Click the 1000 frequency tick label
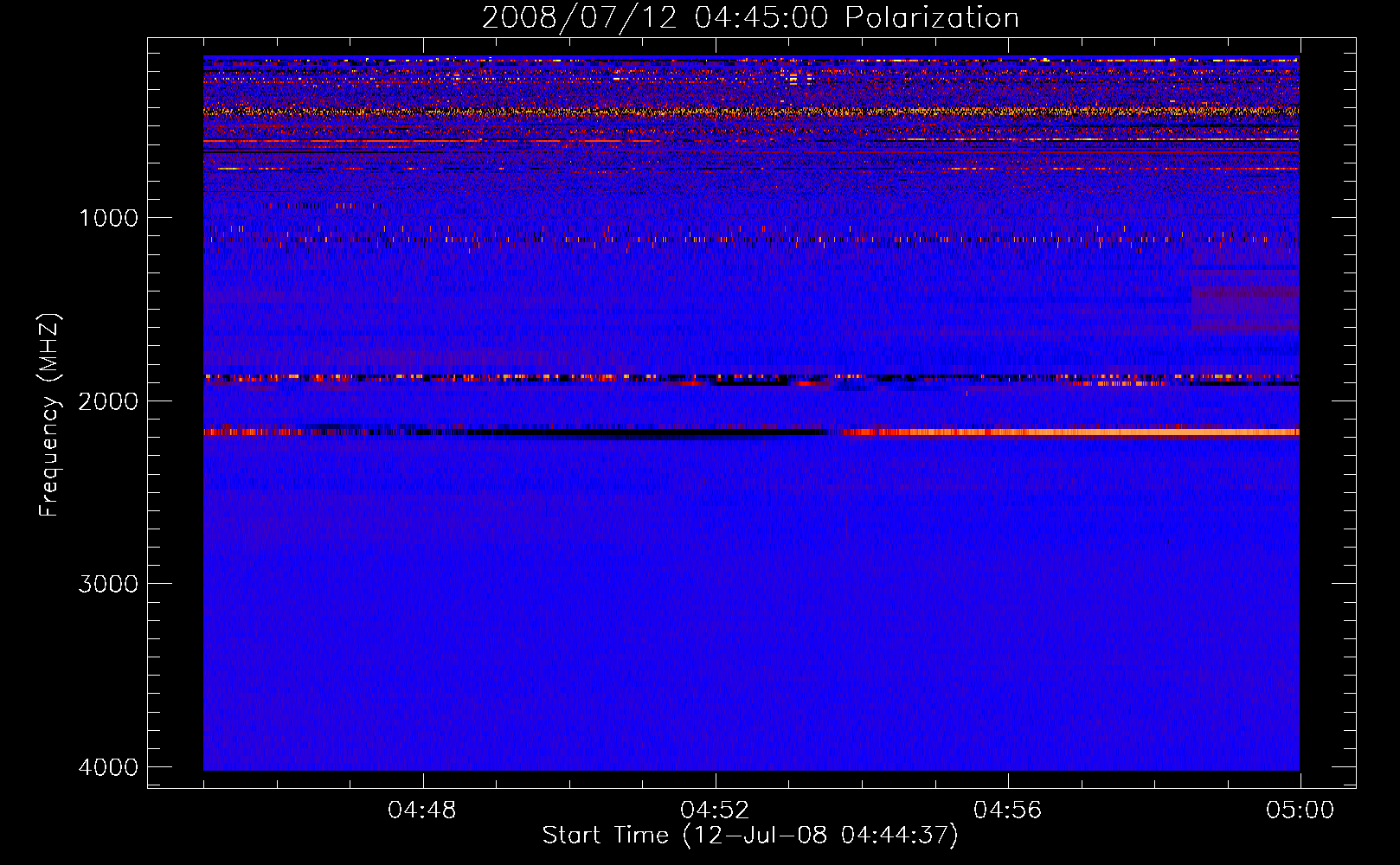This screenshot has width=1400, height=865. point(109,217)
